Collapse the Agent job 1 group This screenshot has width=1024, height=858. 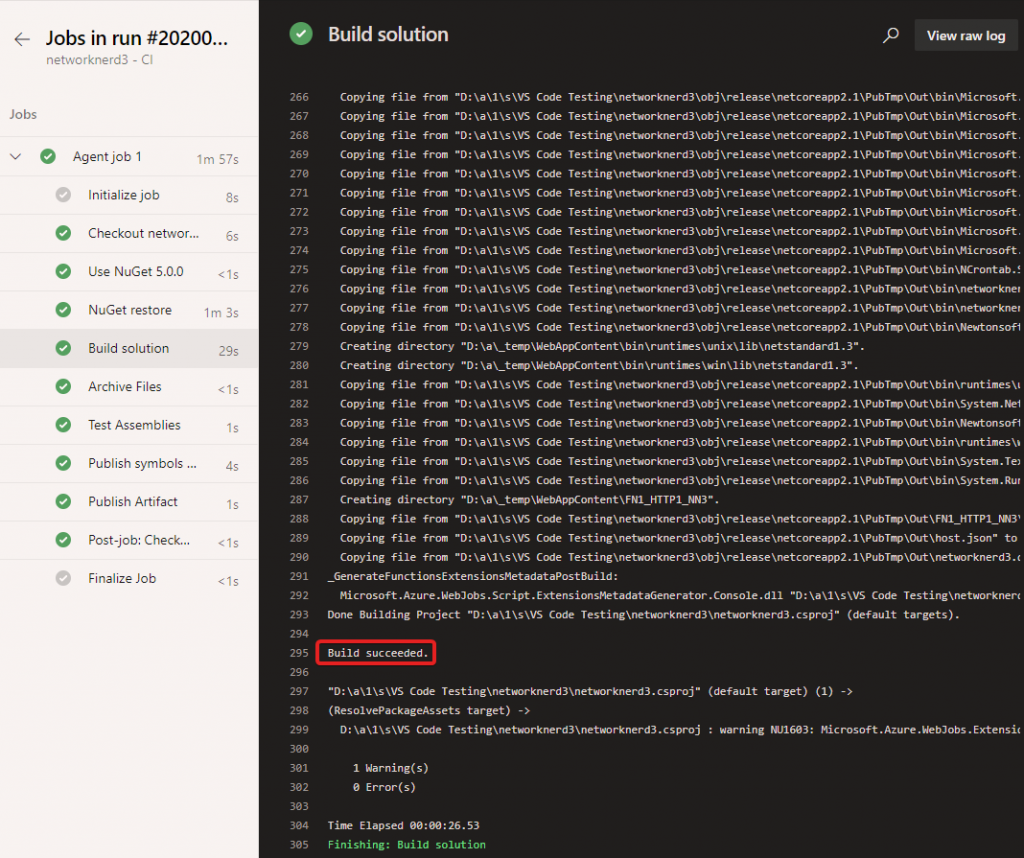[16, 157]
